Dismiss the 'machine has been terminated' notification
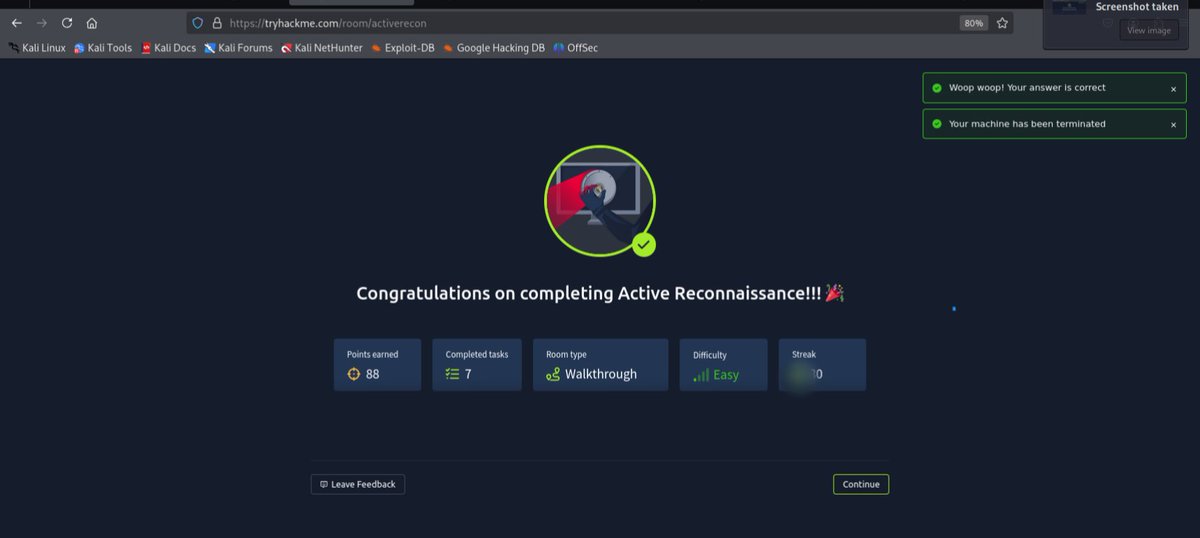Image resolution: width=1200 pixels, height=538 pixels. point(1173,125)
